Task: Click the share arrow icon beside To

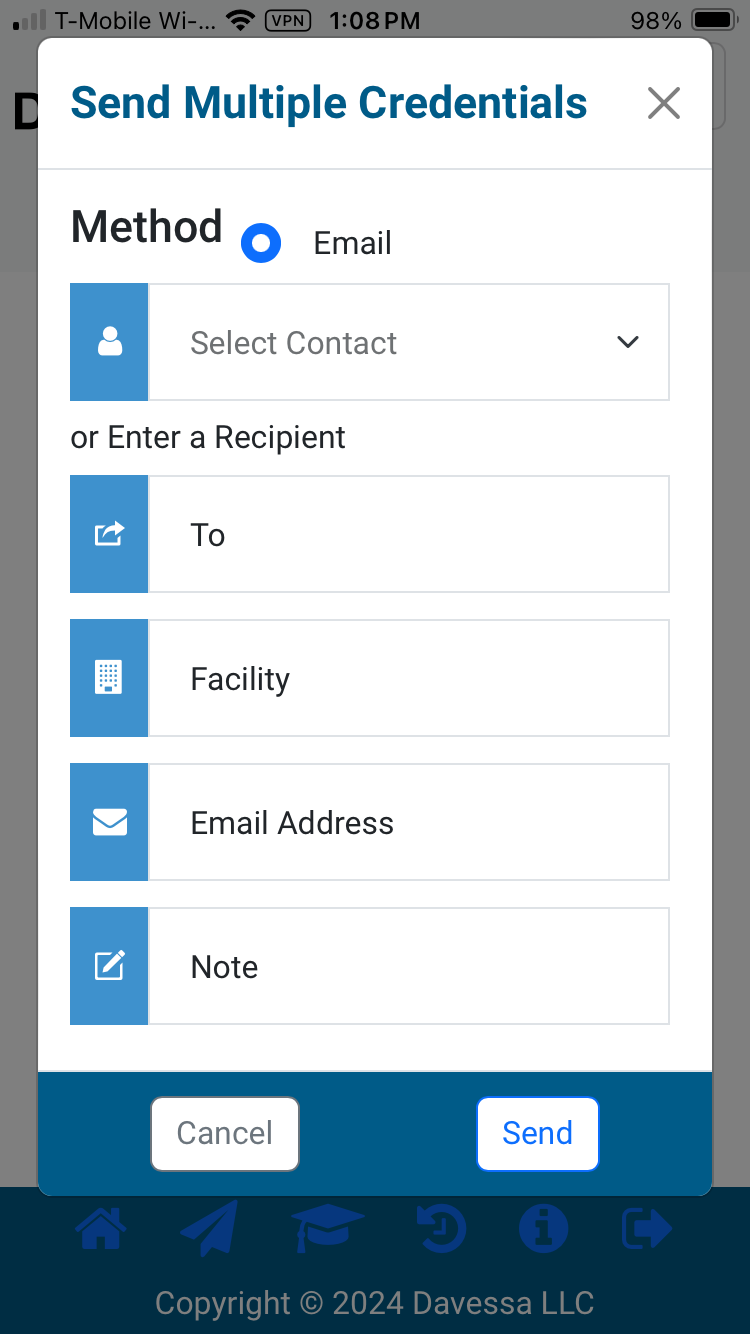Action: [109, 534]
